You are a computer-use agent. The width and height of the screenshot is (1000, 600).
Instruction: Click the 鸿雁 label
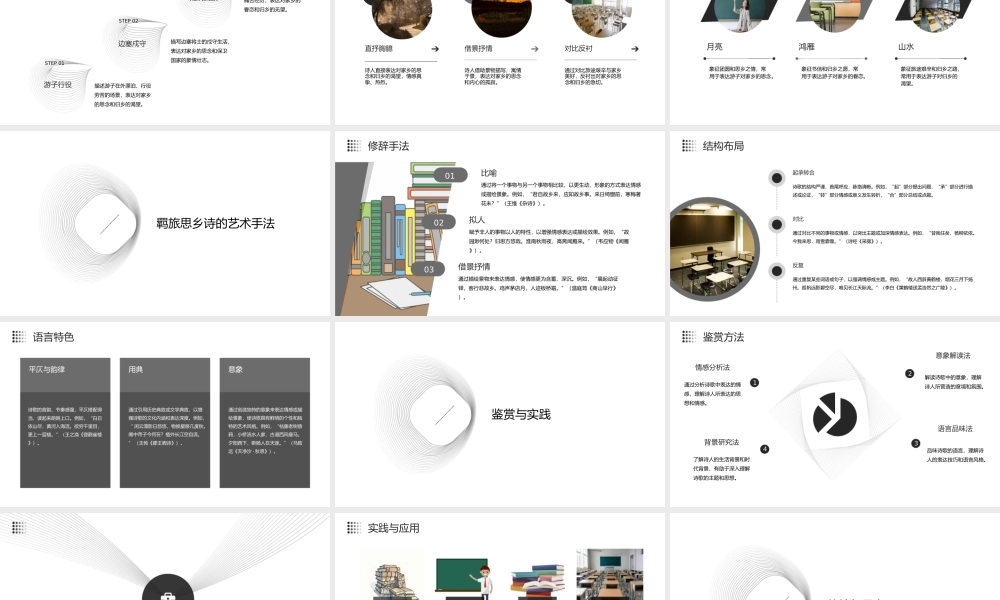[806, 47]
